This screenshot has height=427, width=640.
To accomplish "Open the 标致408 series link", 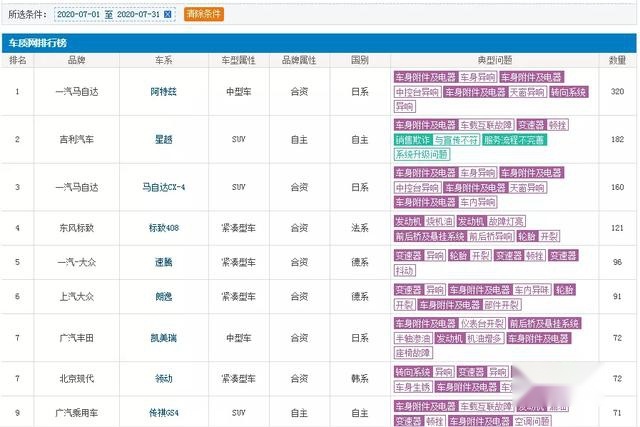I will pos(164,228).
